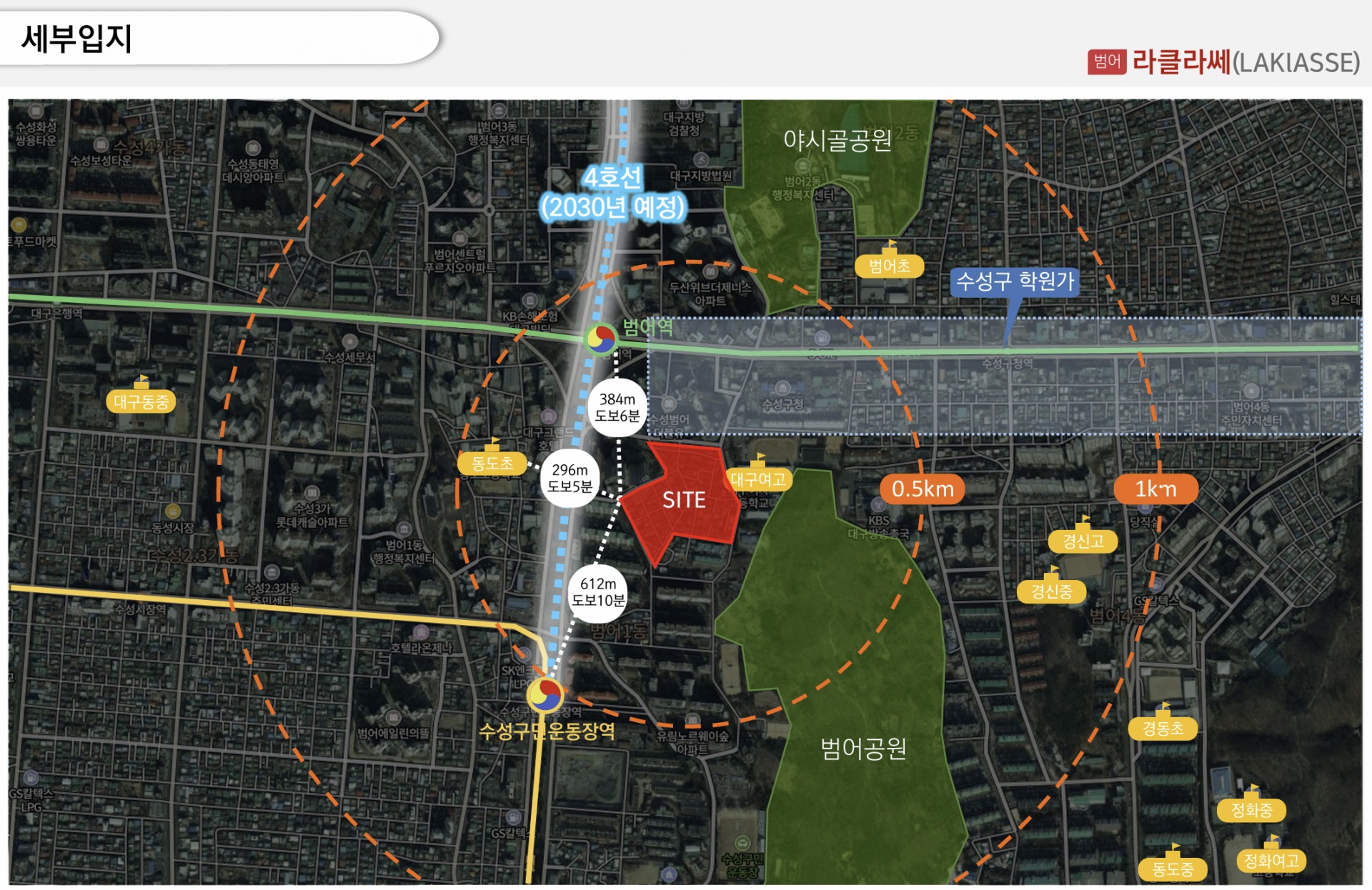Click the 수성세무서 map label
The image size is (1372, 890).
(x=349, y=357)
